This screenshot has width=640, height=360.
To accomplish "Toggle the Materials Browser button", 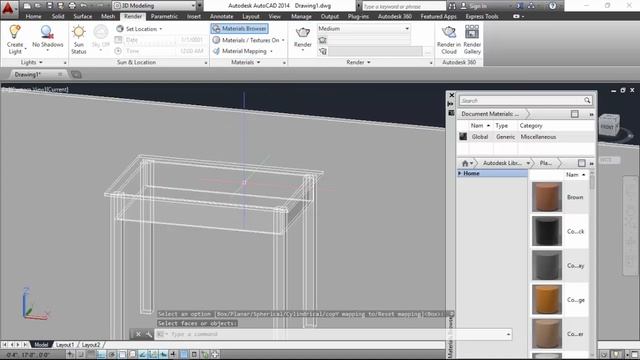I will 240,29.
